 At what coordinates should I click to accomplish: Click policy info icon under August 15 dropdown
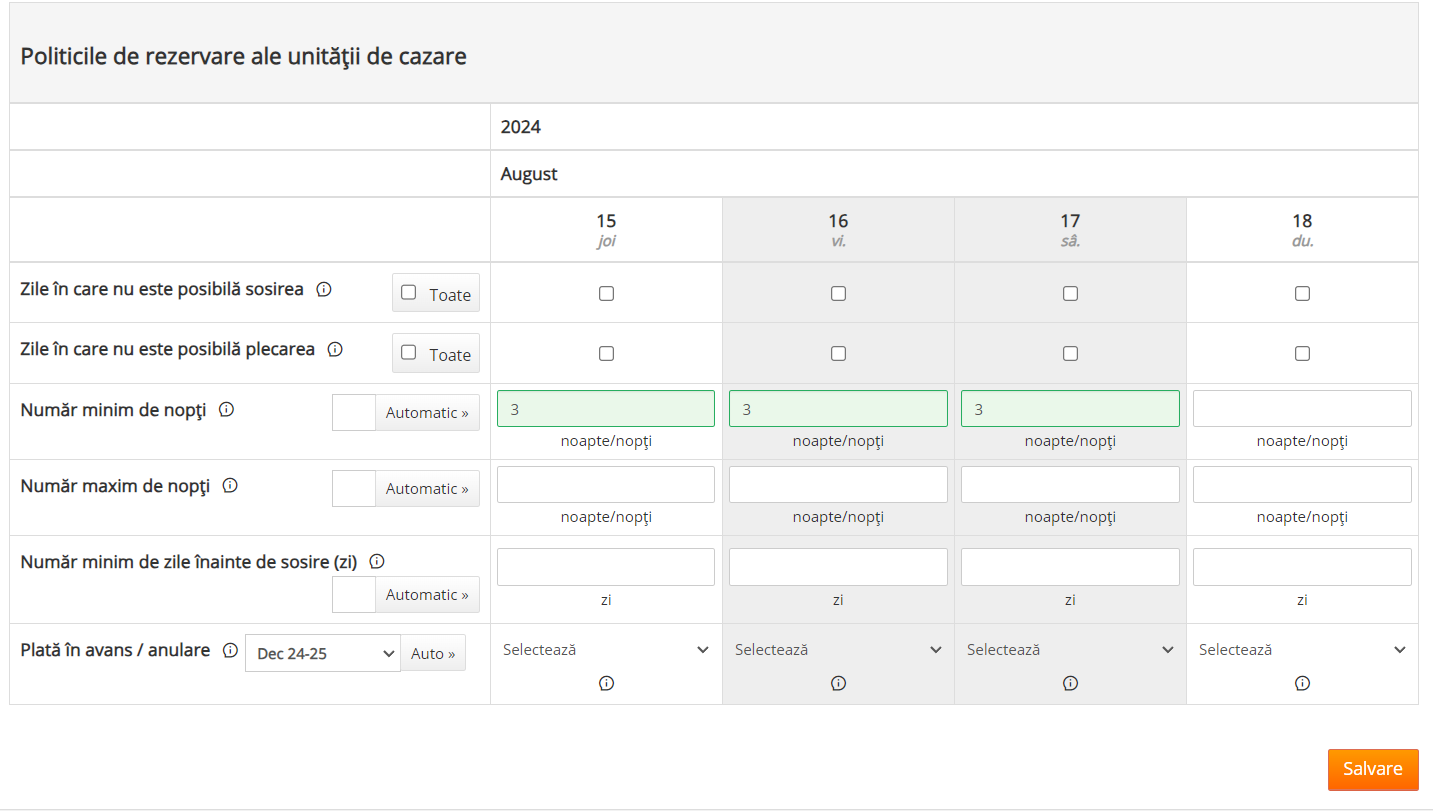point(606,683)
